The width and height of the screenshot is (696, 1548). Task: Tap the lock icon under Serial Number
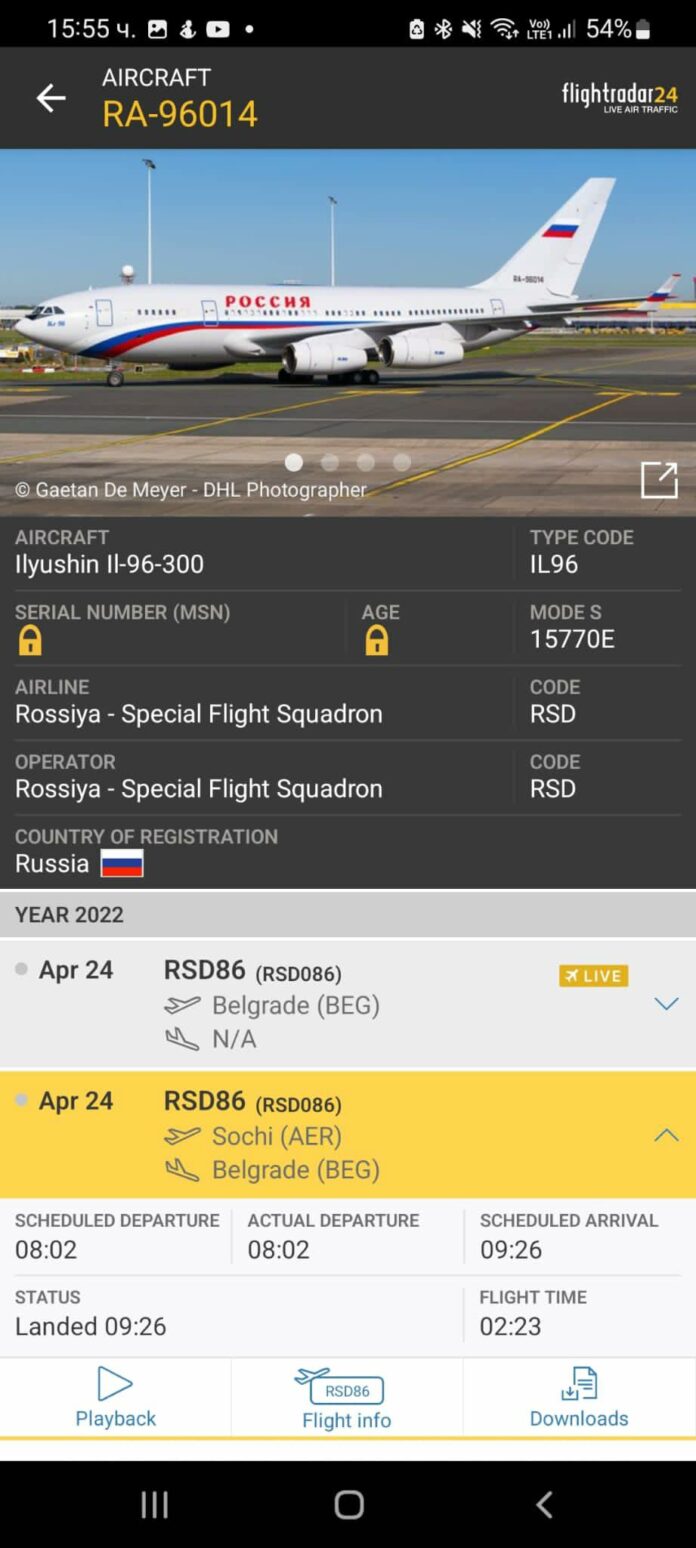28,637
